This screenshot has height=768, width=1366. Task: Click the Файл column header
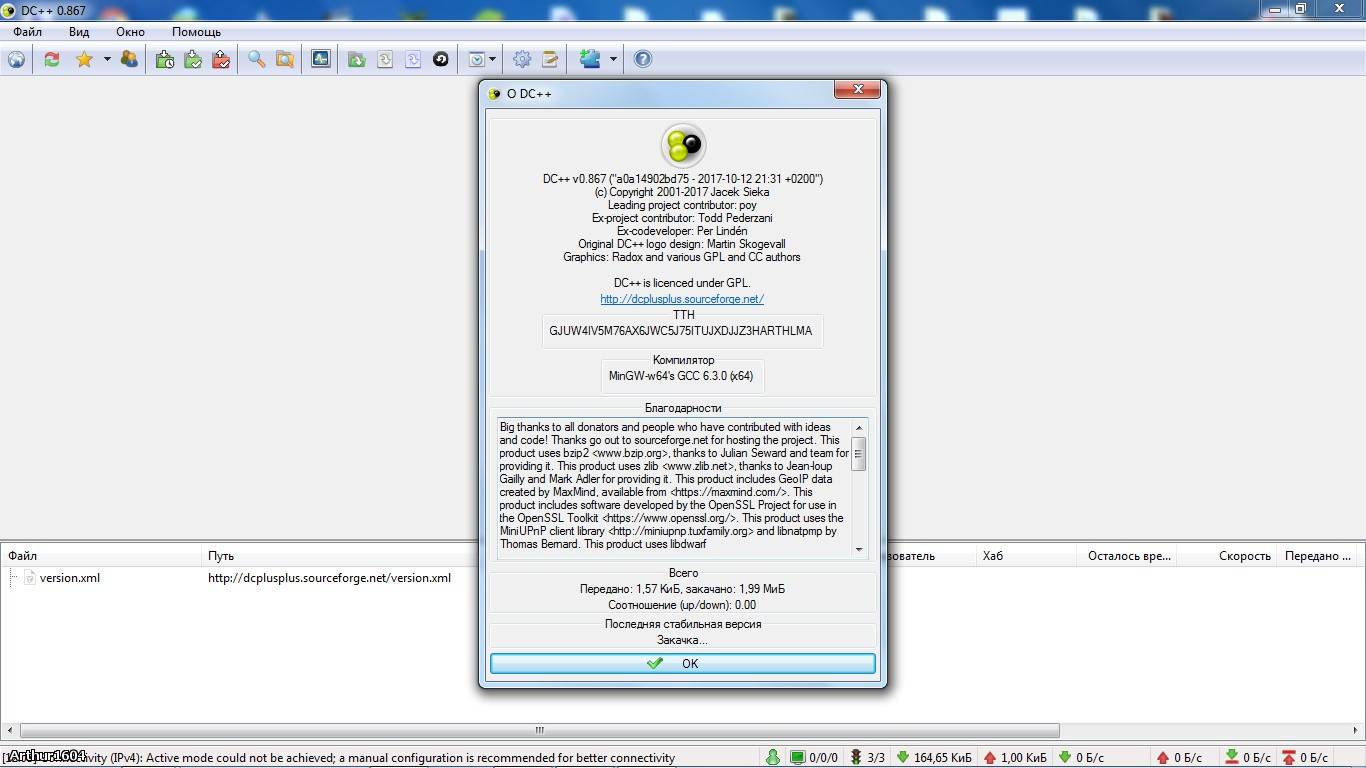point(100,556)
